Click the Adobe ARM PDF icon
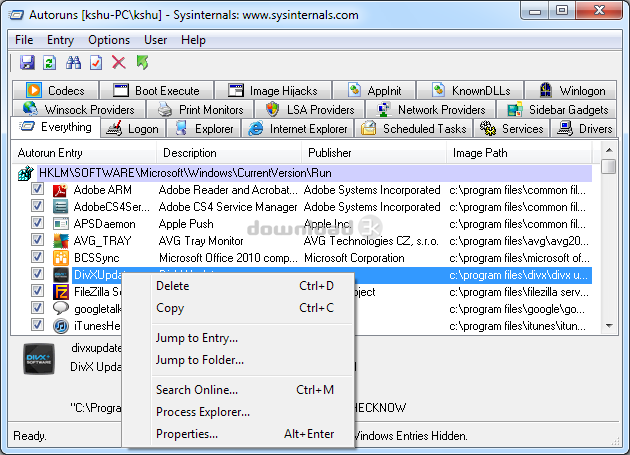 coord(60,190)
